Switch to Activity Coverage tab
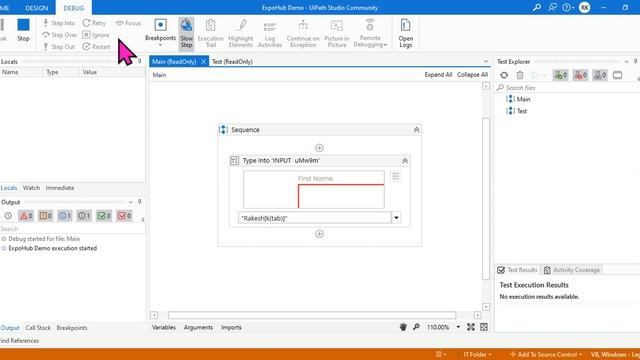 pos(571,270)
